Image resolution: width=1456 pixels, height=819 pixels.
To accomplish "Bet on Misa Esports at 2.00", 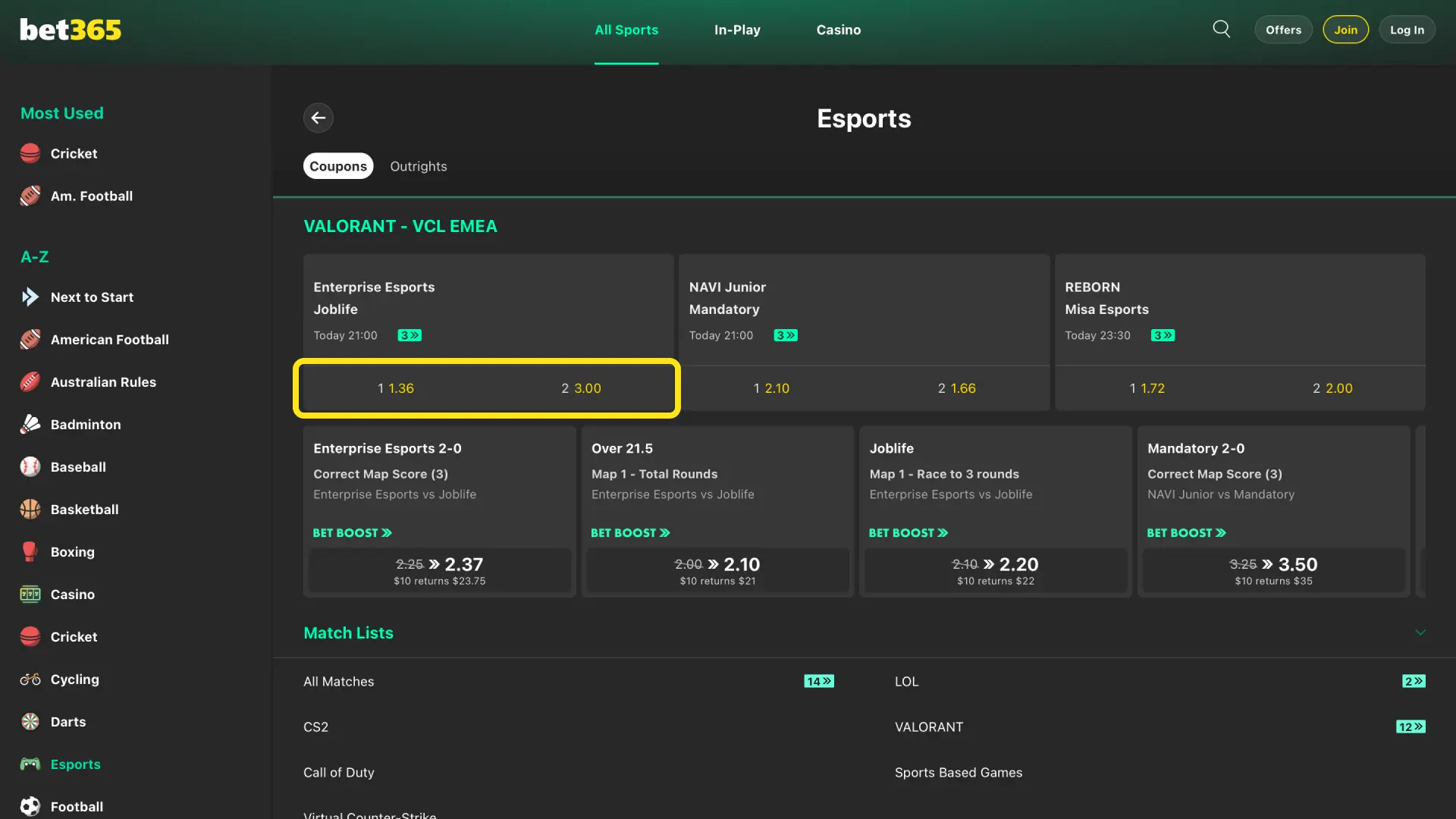I will coord(1332,388).
